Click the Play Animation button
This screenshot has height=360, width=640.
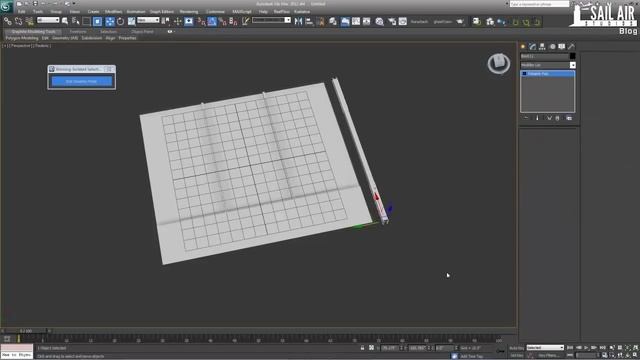pyautogui.click(x=586, y=348)
